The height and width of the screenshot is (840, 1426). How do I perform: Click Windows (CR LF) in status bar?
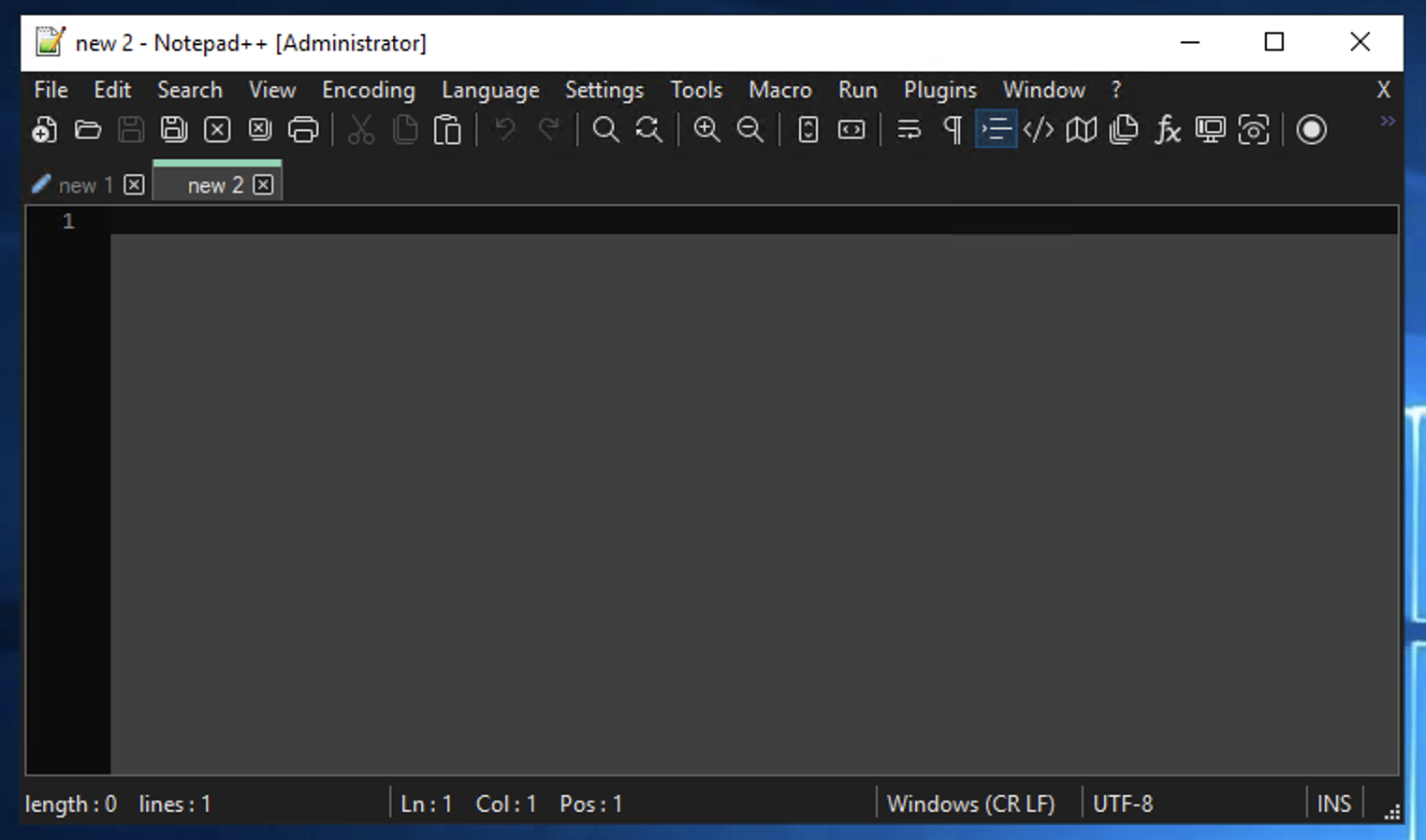[970, 804]
